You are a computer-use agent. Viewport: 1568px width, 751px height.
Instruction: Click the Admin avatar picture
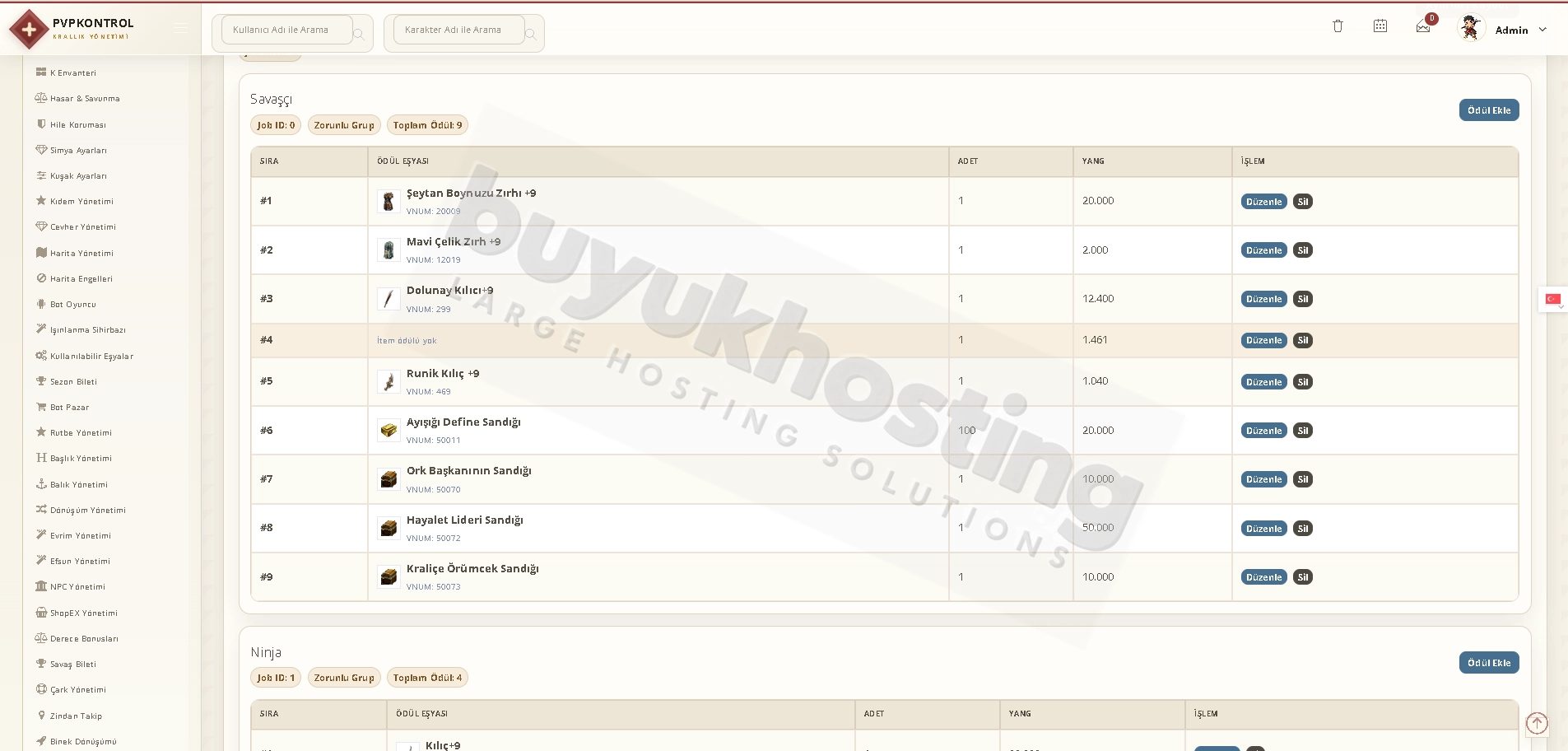point(1470,28)
